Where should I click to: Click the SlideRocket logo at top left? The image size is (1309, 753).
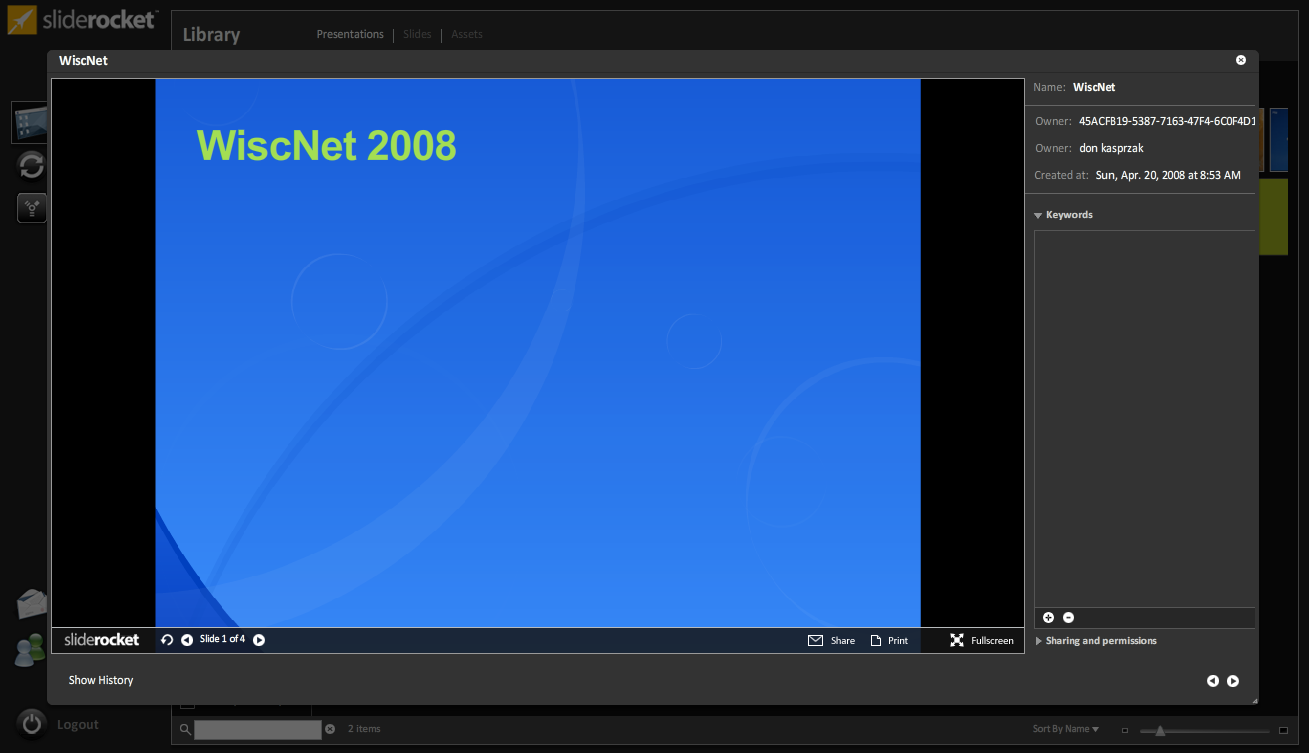82,20
